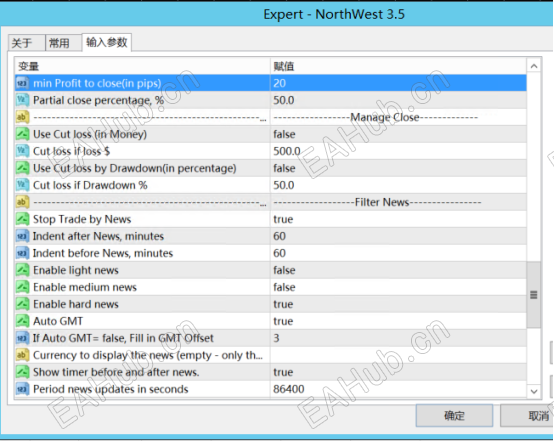Click the bool icon beside Use Cut loss (in Money)
Screen dimensions: 554x442
(22, 134)
